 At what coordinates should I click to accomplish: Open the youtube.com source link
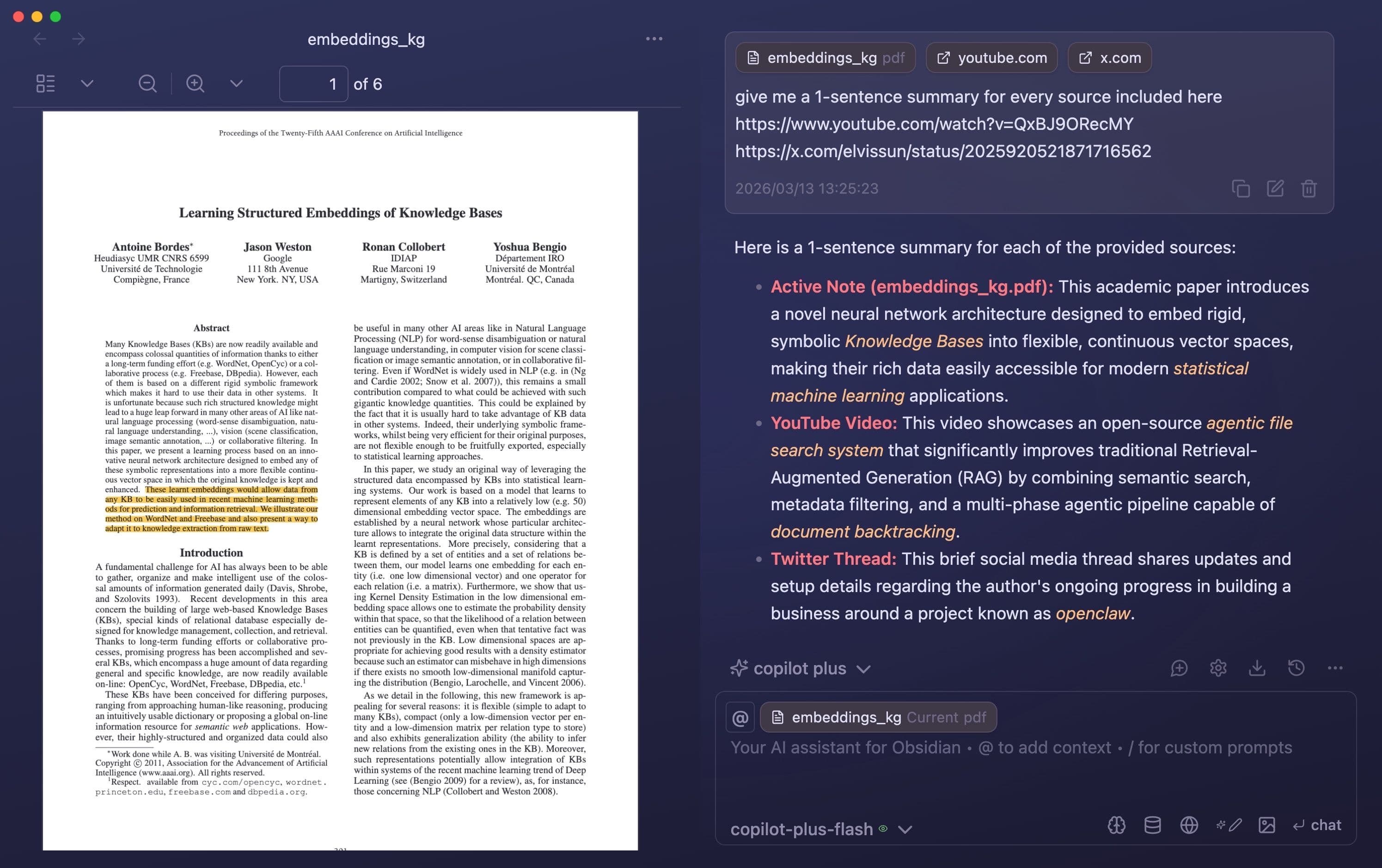coord(992,57)
